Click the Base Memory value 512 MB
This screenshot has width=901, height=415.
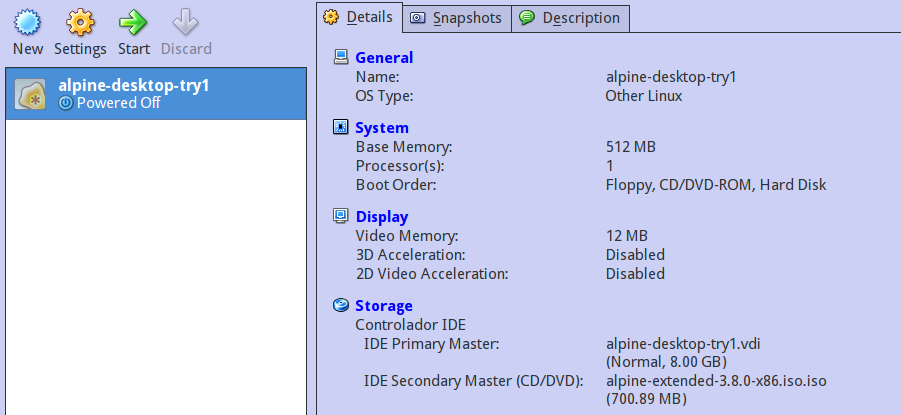click(631, 147)
